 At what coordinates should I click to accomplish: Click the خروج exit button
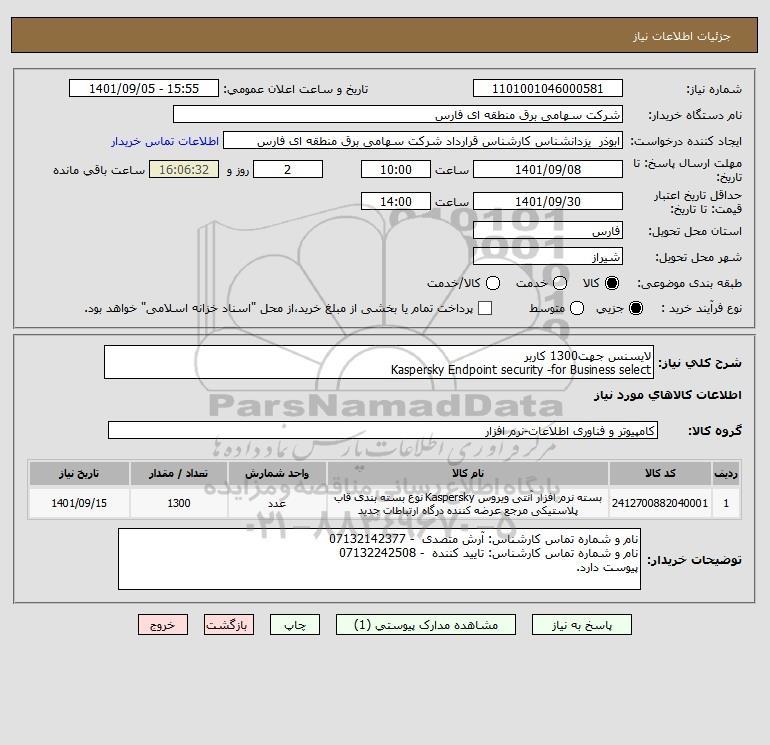tap(163, 625)
